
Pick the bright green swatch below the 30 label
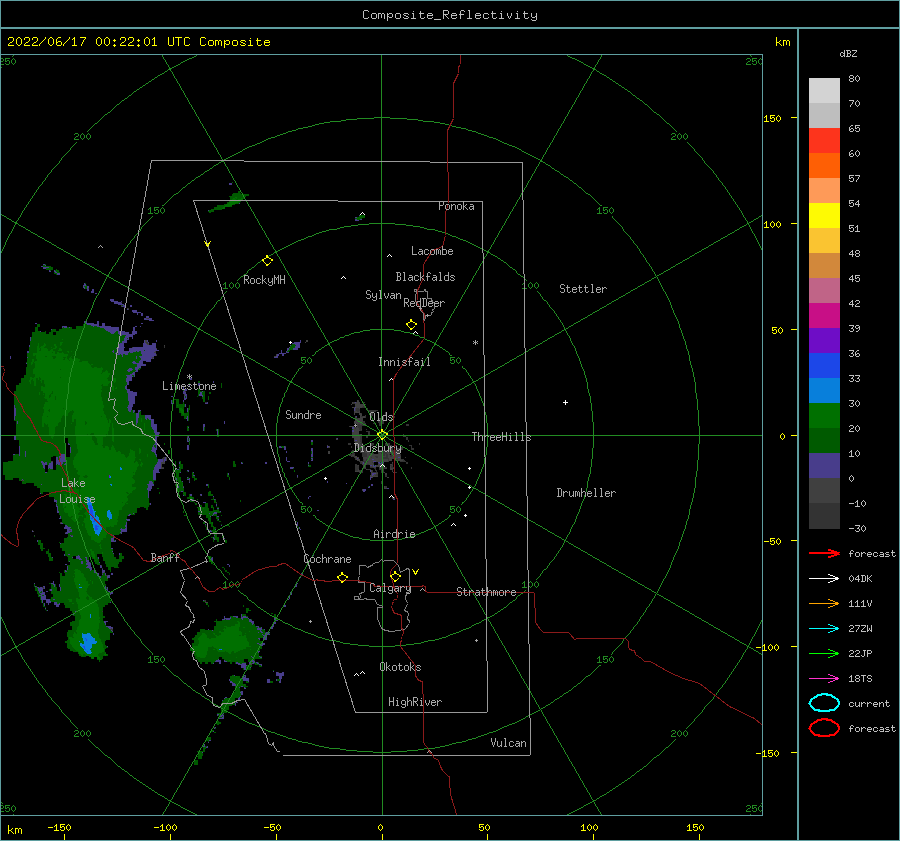(x=824, y=416)
